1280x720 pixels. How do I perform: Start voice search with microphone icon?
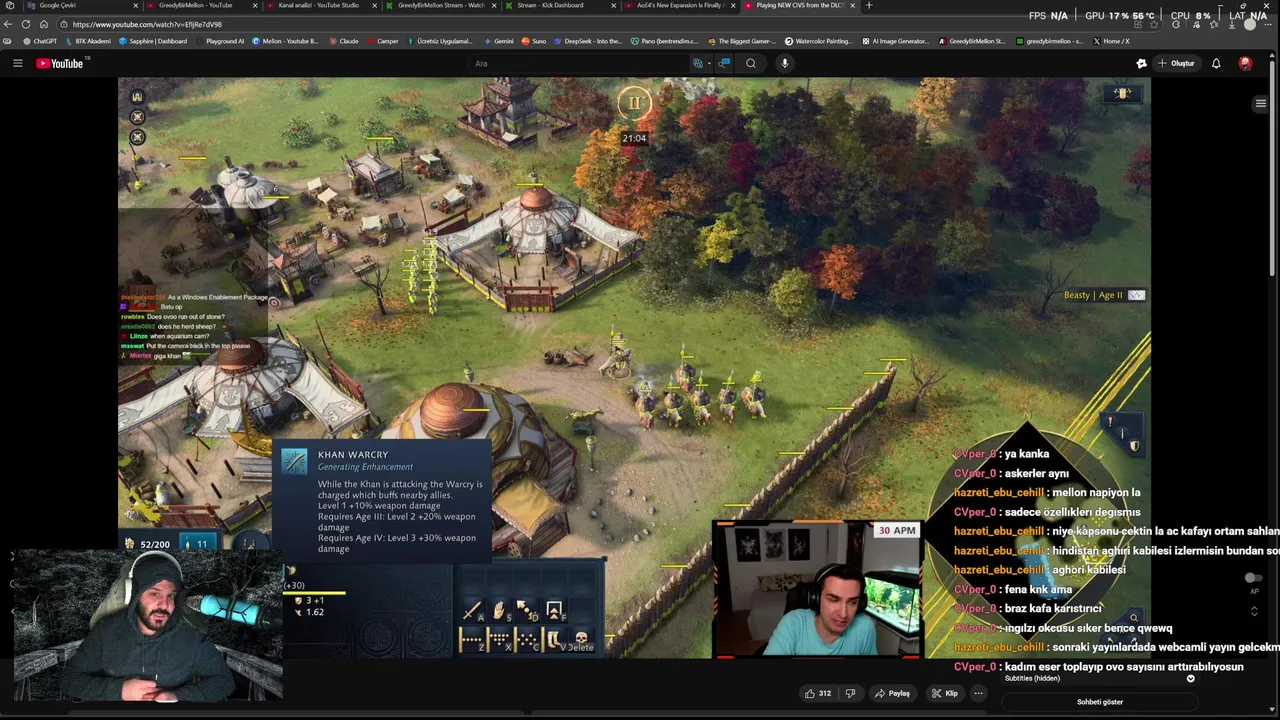[785, 63]
